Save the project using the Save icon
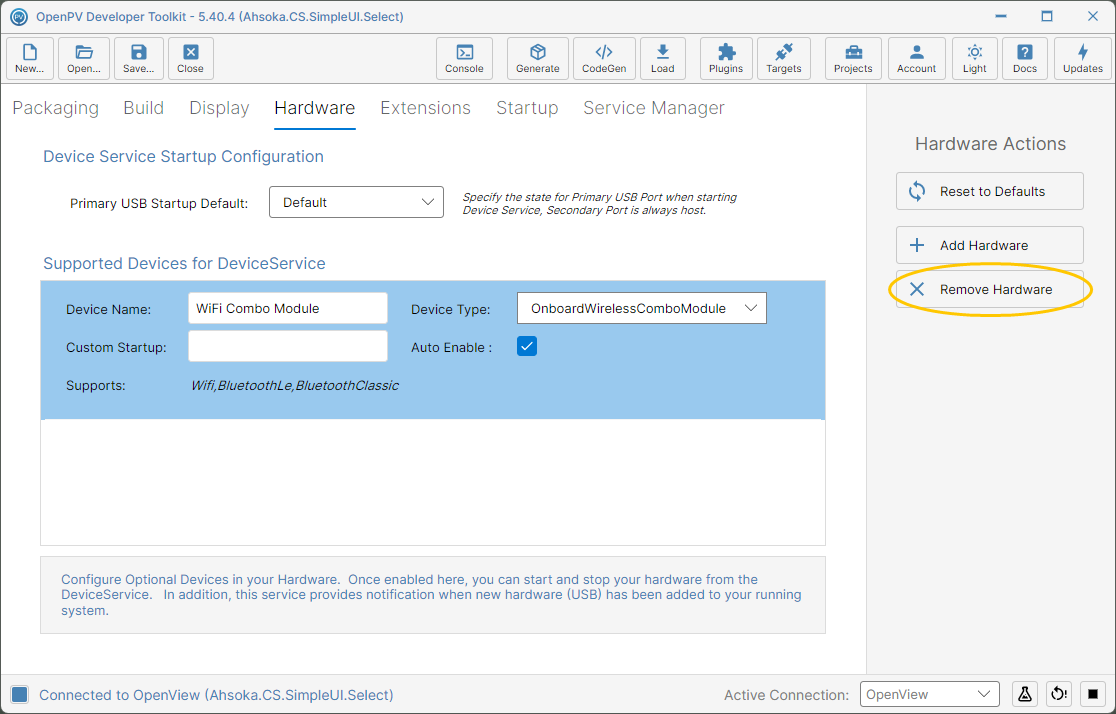The image size is (1116, 714). click(x=139, y=58)
